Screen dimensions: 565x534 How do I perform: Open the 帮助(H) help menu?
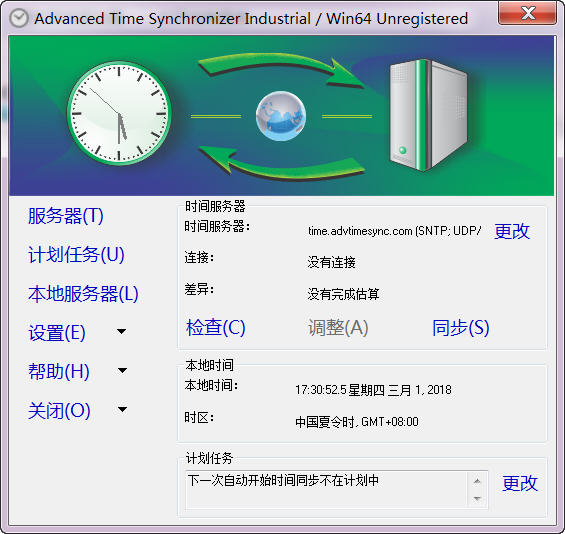click(x=59, y=371)
